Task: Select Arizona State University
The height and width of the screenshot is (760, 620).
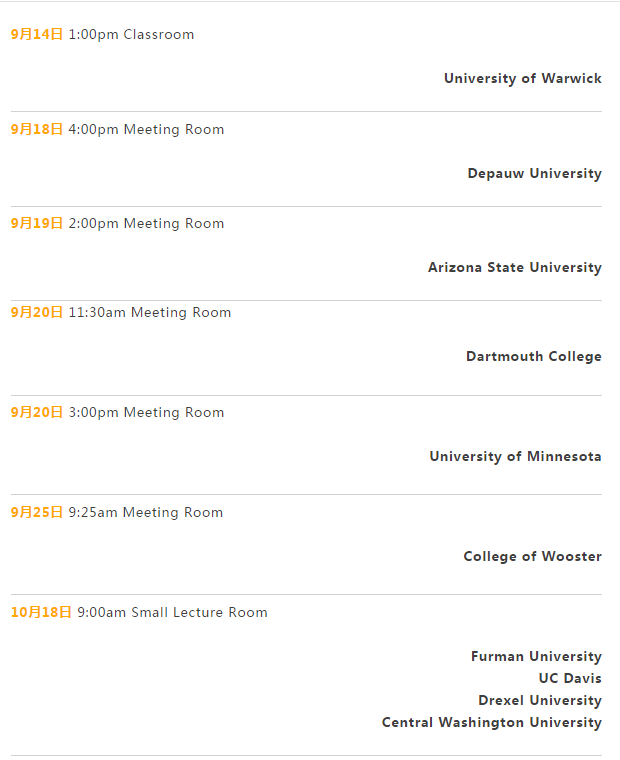Action: (514, 267)
